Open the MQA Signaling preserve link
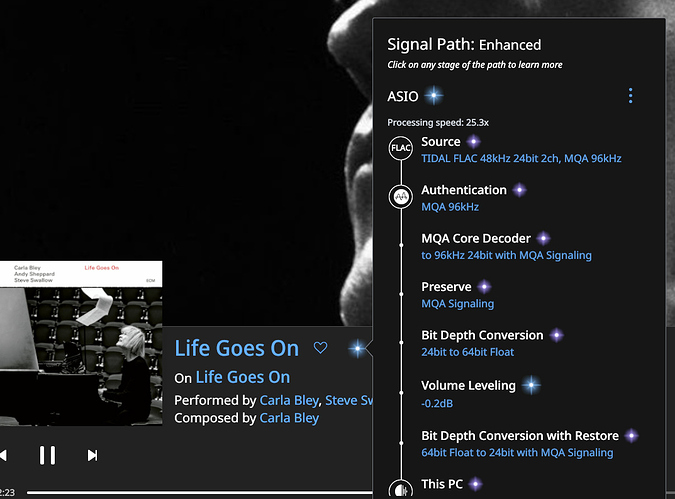The width and height of the screenshot is (675, 499). coord(458,304)
